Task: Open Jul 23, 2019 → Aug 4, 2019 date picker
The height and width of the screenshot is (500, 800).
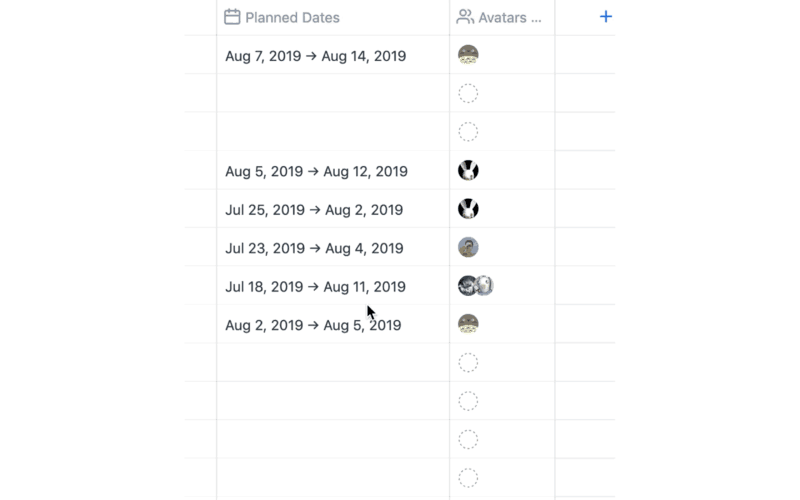Action: [x=314, y=248]
